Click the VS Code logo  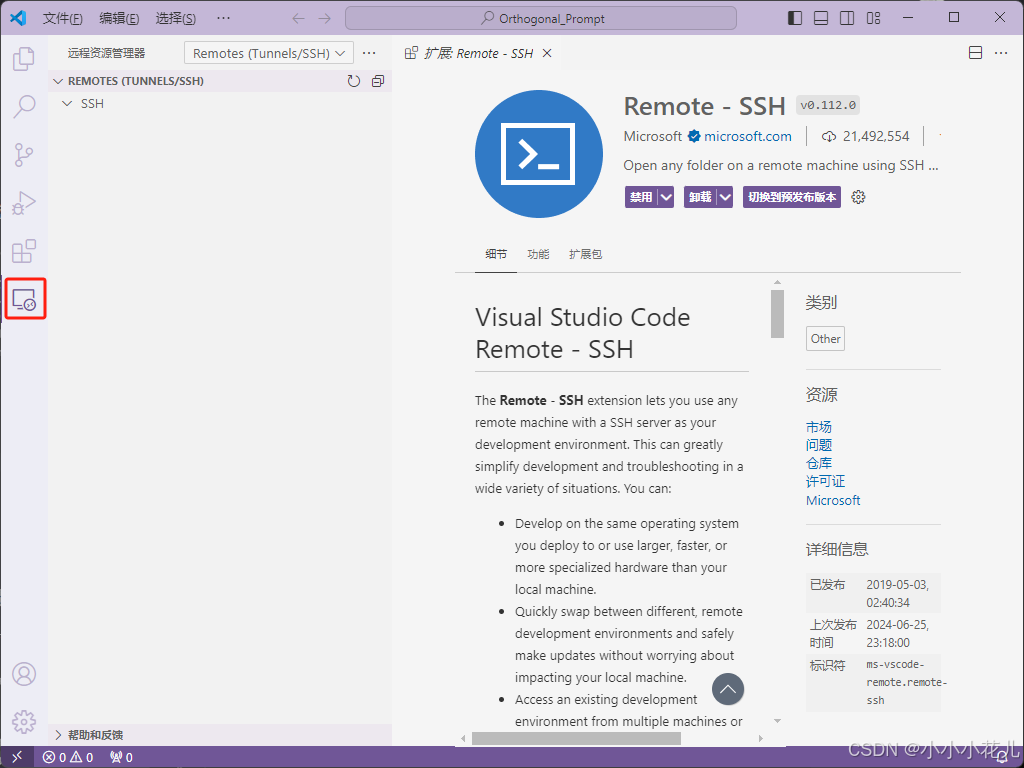(18, 18)
